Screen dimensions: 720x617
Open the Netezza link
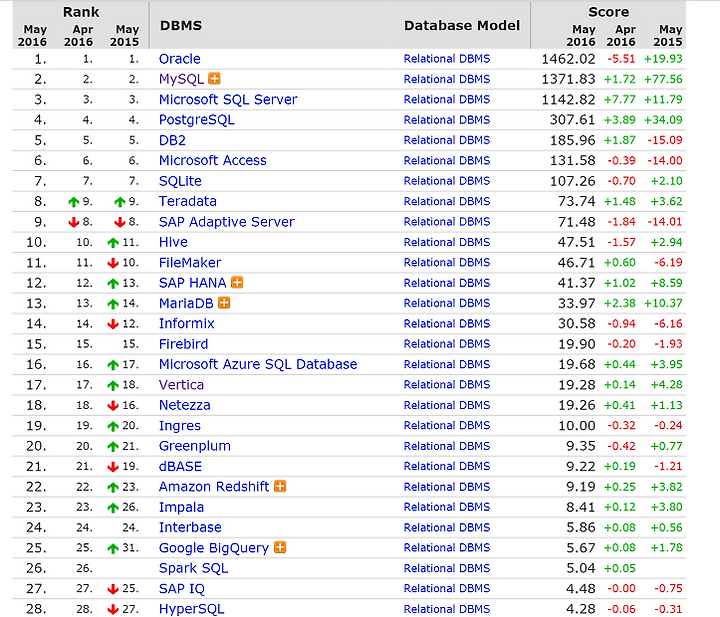point(185,405)
